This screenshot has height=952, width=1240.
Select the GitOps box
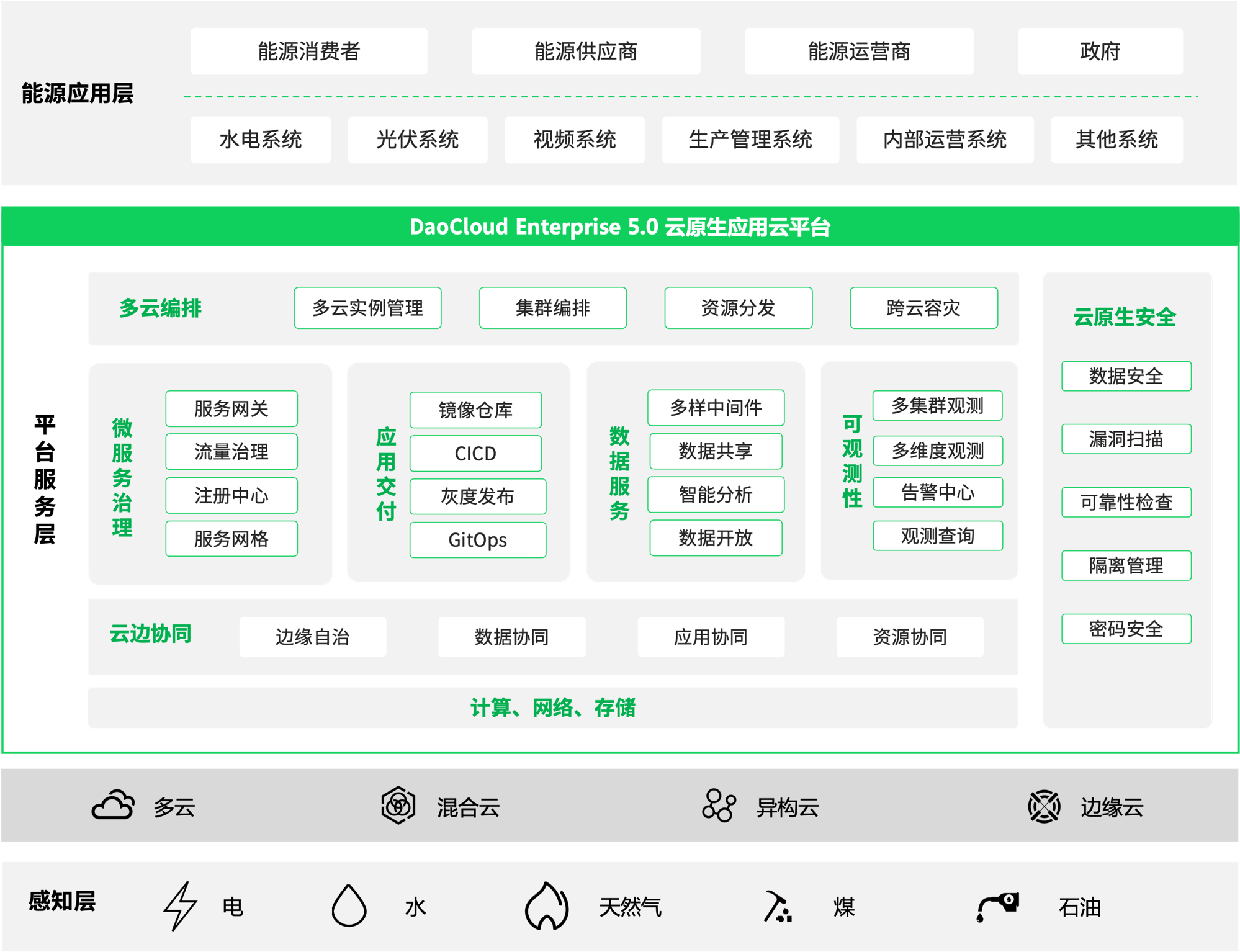point(478,540)
